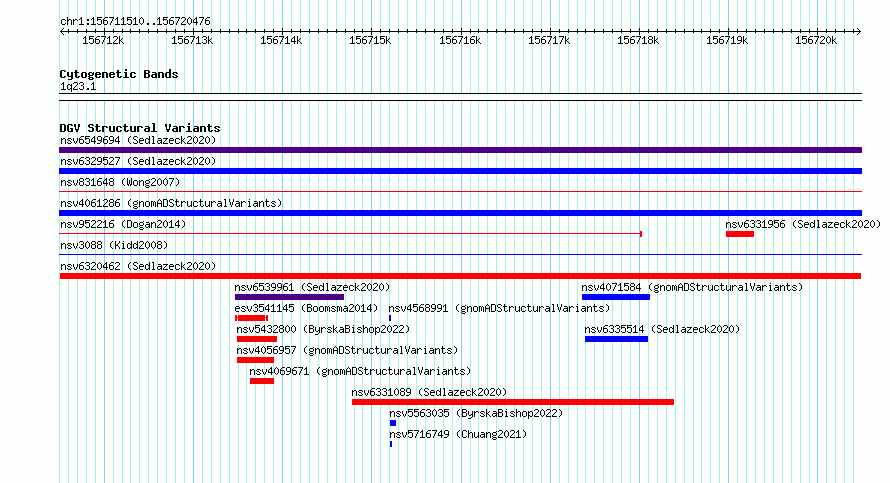Image resolution: width=890 pixels, height=483 pixels.
Task: Click the Cytogenetic Bands track title
Action: [119, 74]
